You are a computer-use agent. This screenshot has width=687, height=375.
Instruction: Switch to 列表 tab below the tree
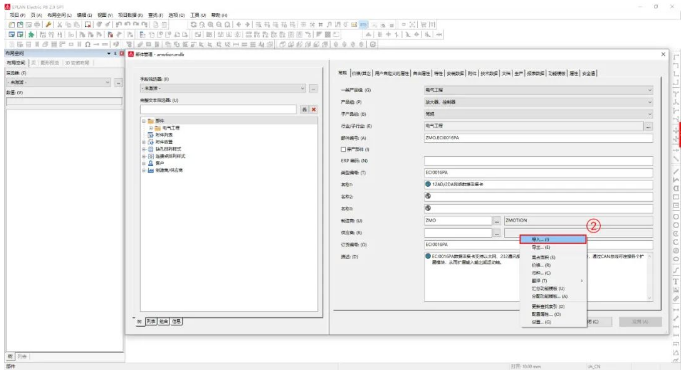click(x=151, y=322)
